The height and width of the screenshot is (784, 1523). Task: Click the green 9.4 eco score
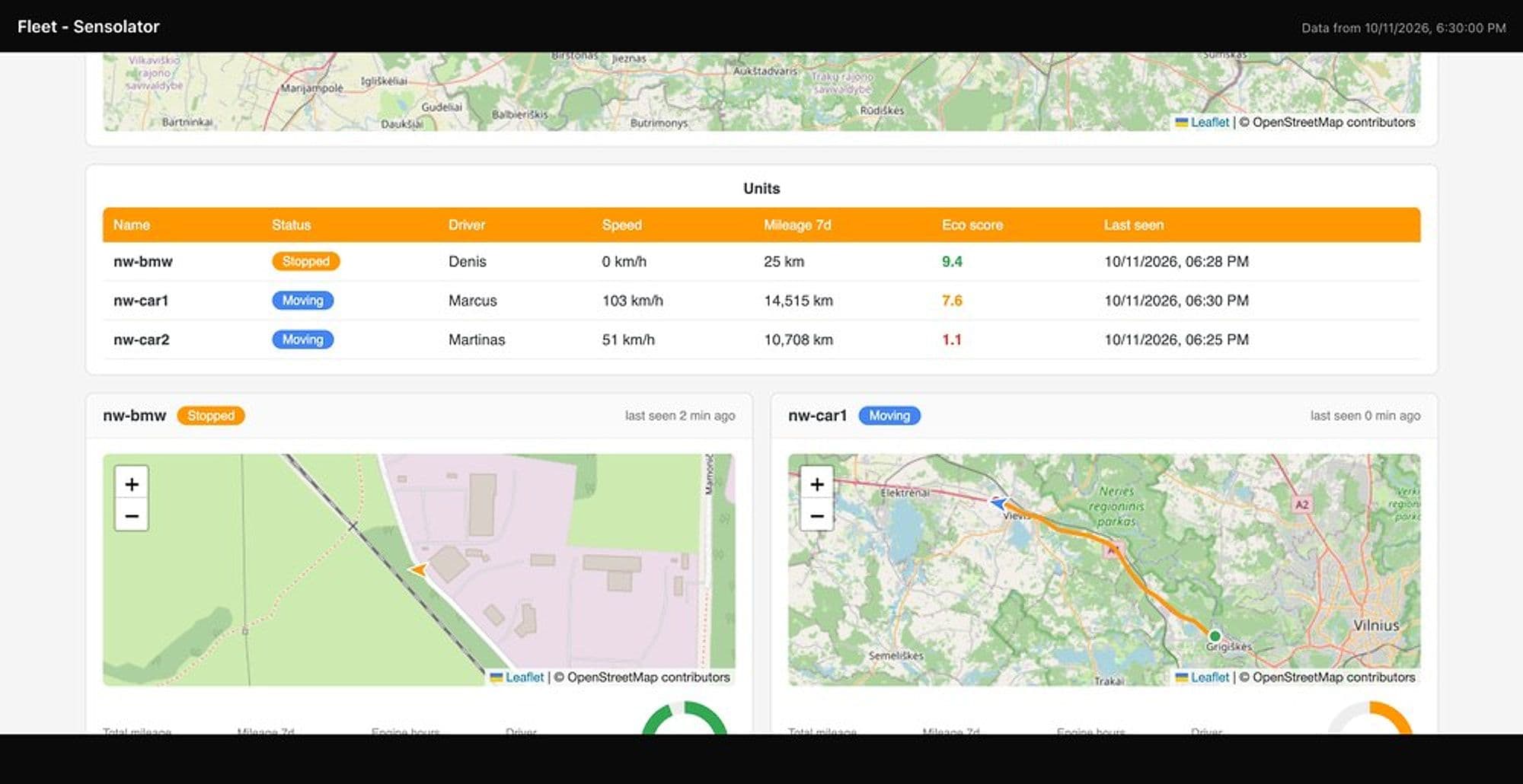(952, 262)
